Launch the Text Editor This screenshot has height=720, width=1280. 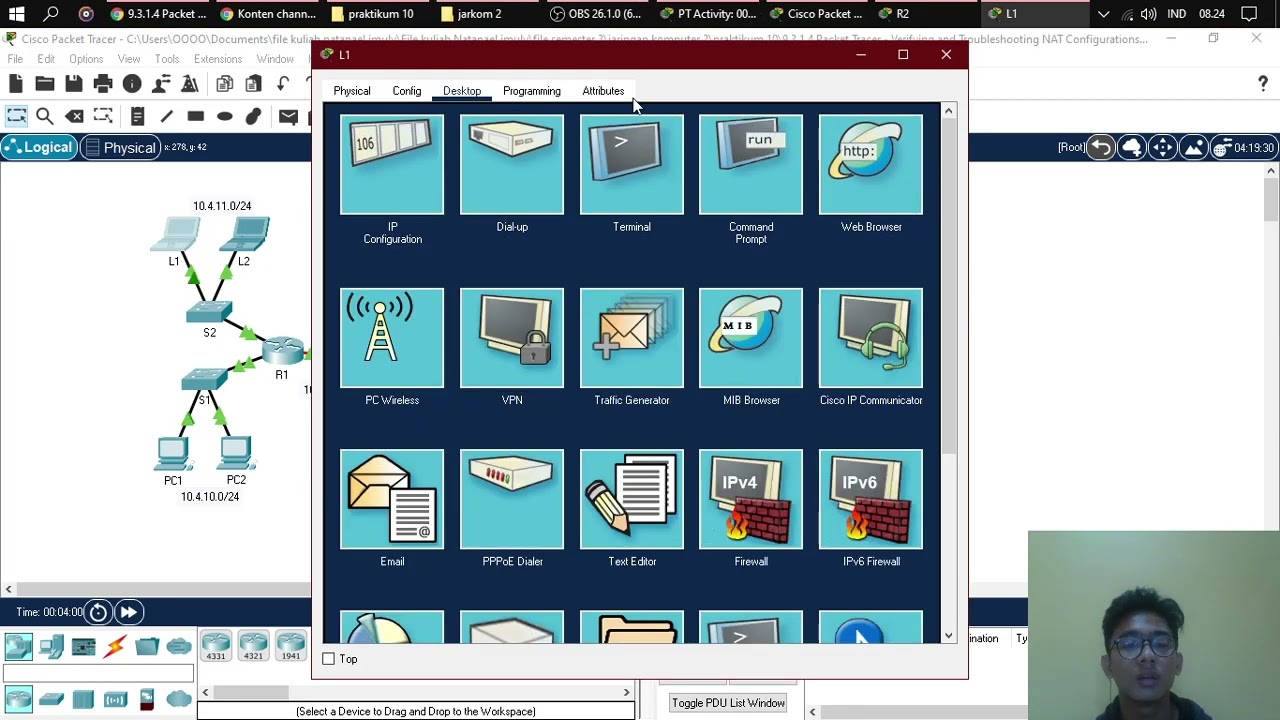click(632, 499)
